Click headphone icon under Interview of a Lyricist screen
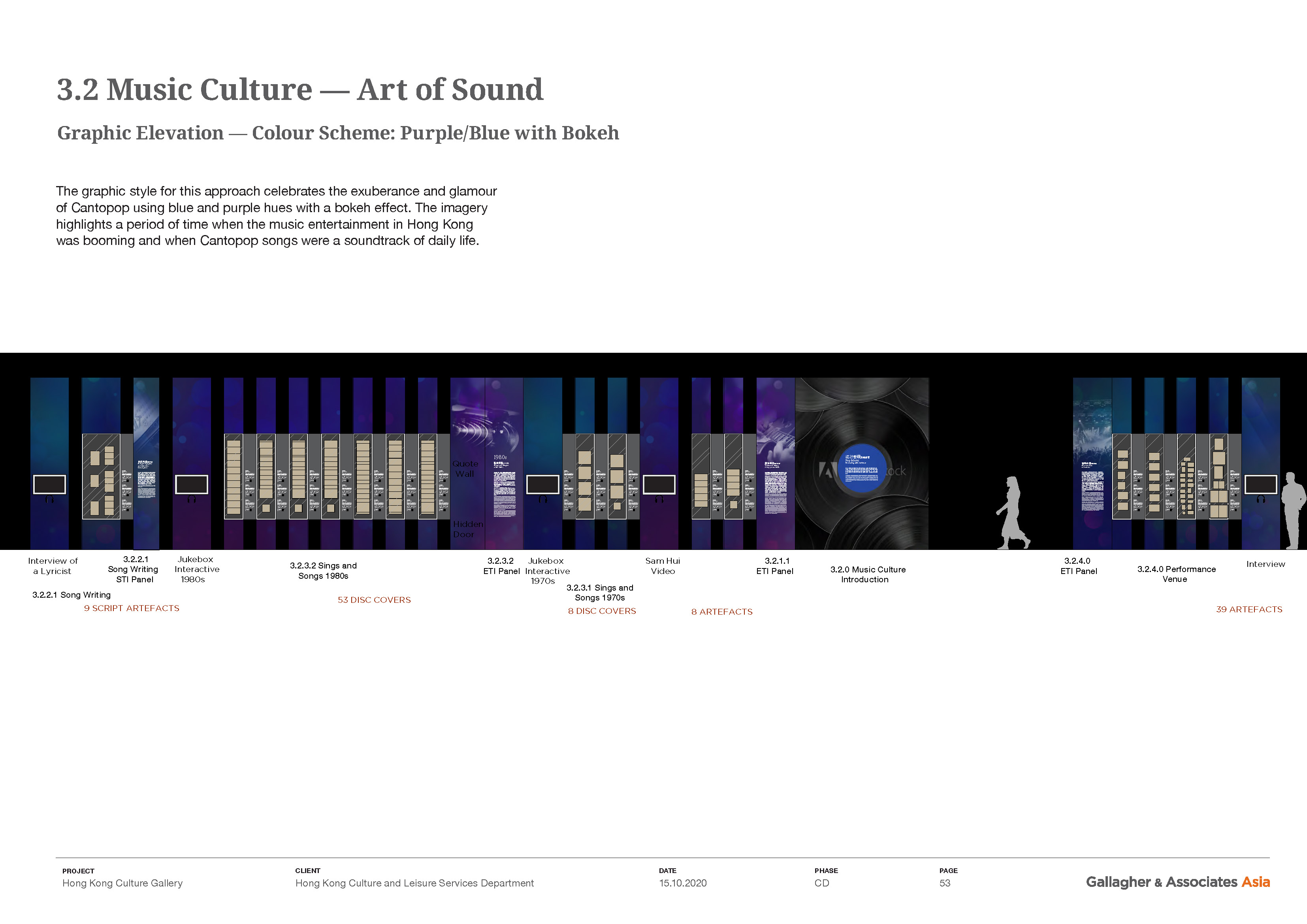1307x924 pixels. (x=49, y=499)
